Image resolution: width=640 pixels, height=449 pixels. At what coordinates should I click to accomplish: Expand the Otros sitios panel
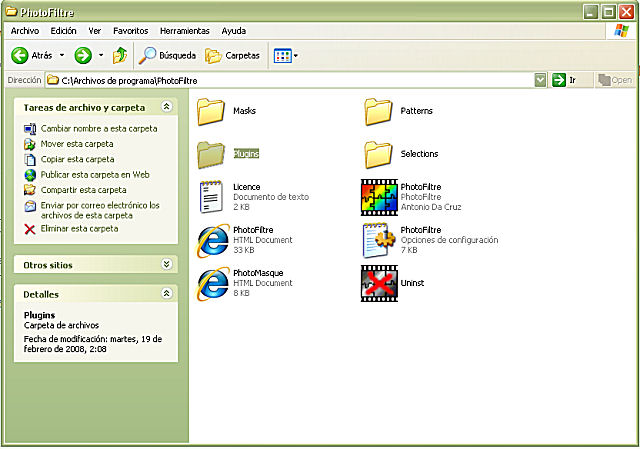167,265
